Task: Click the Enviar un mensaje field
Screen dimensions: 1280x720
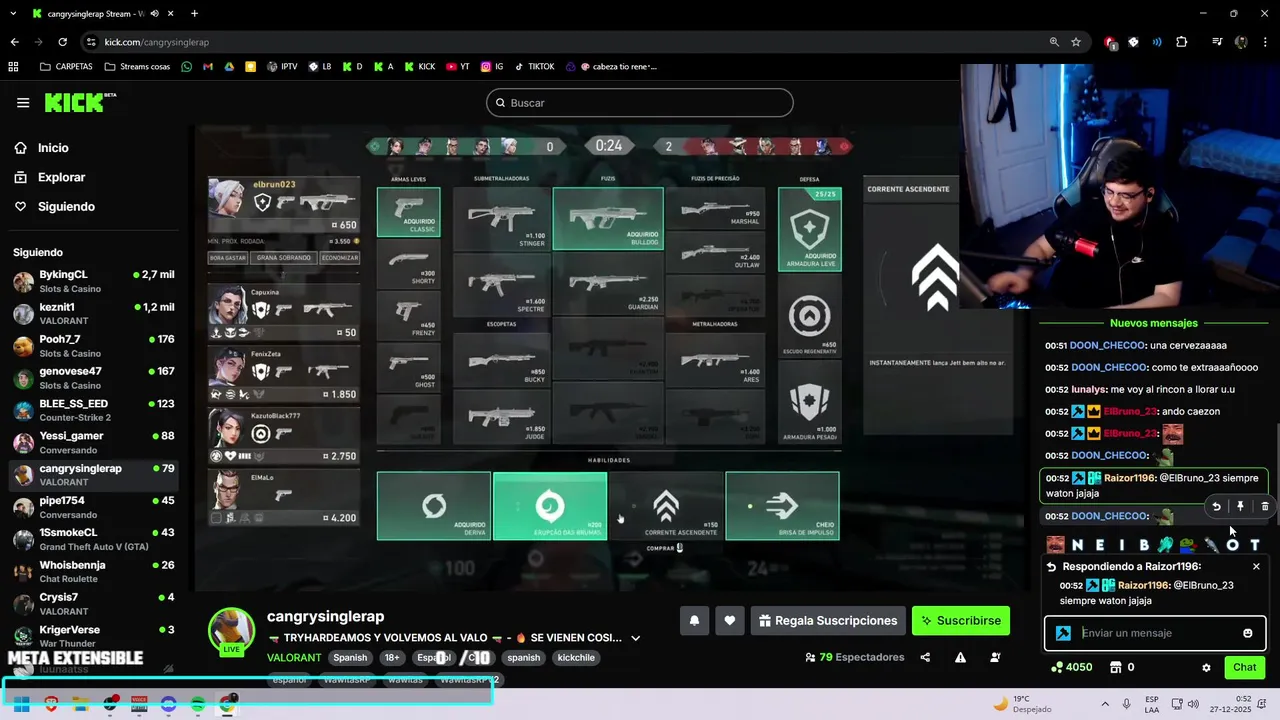Action: click(1157, 633)
